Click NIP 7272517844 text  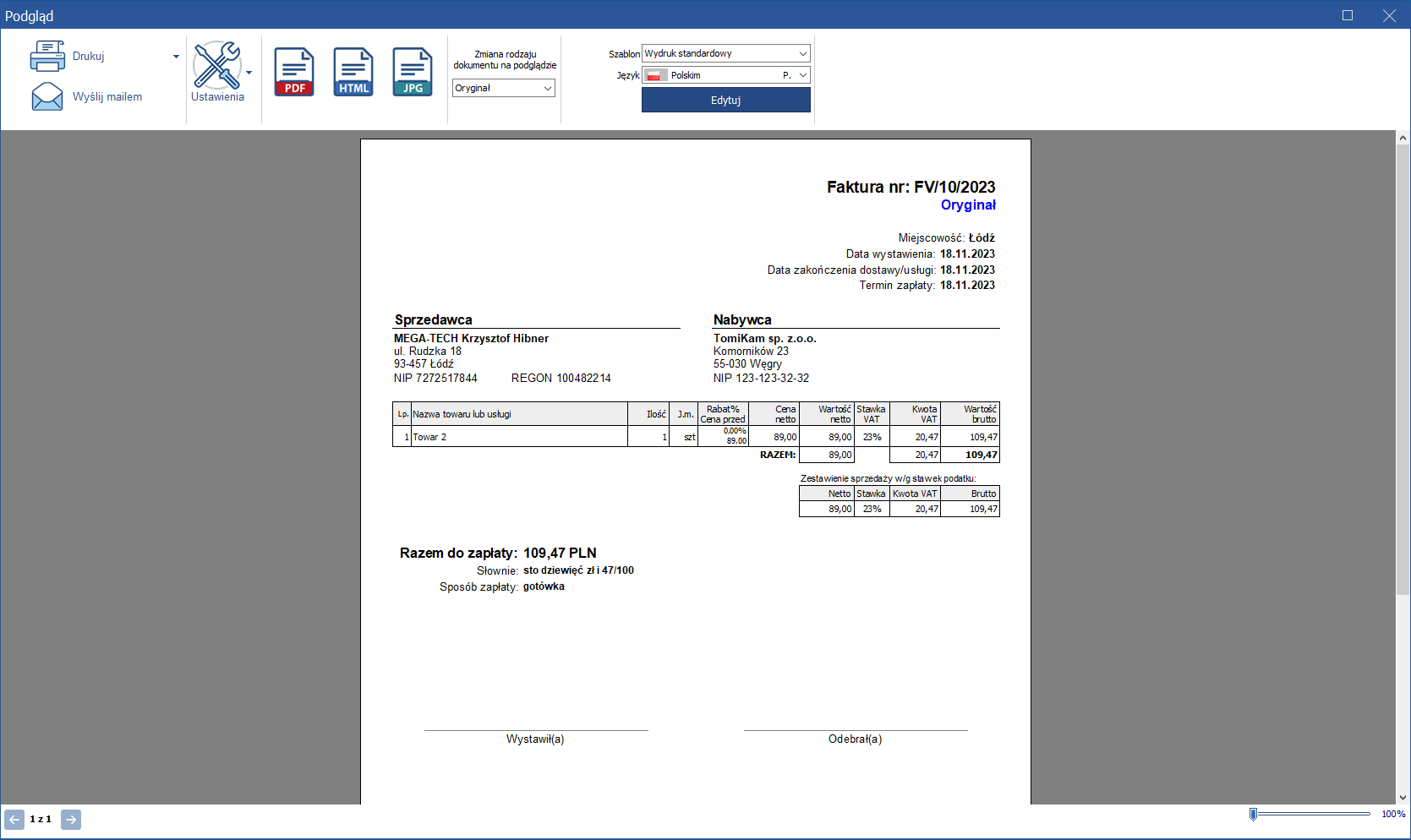(435, 378)
